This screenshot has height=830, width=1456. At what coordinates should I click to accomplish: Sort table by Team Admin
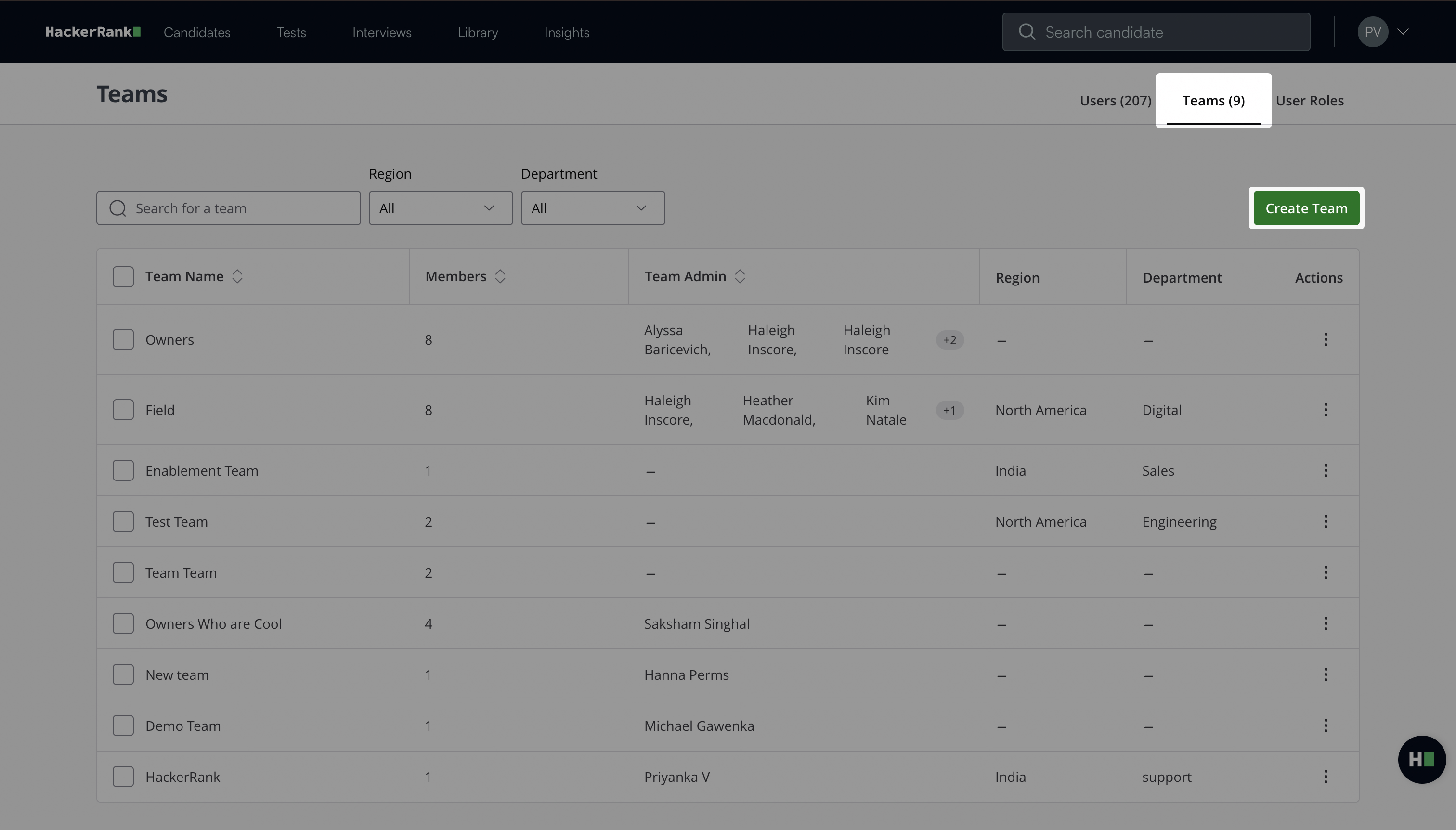[x=740, y=276]
